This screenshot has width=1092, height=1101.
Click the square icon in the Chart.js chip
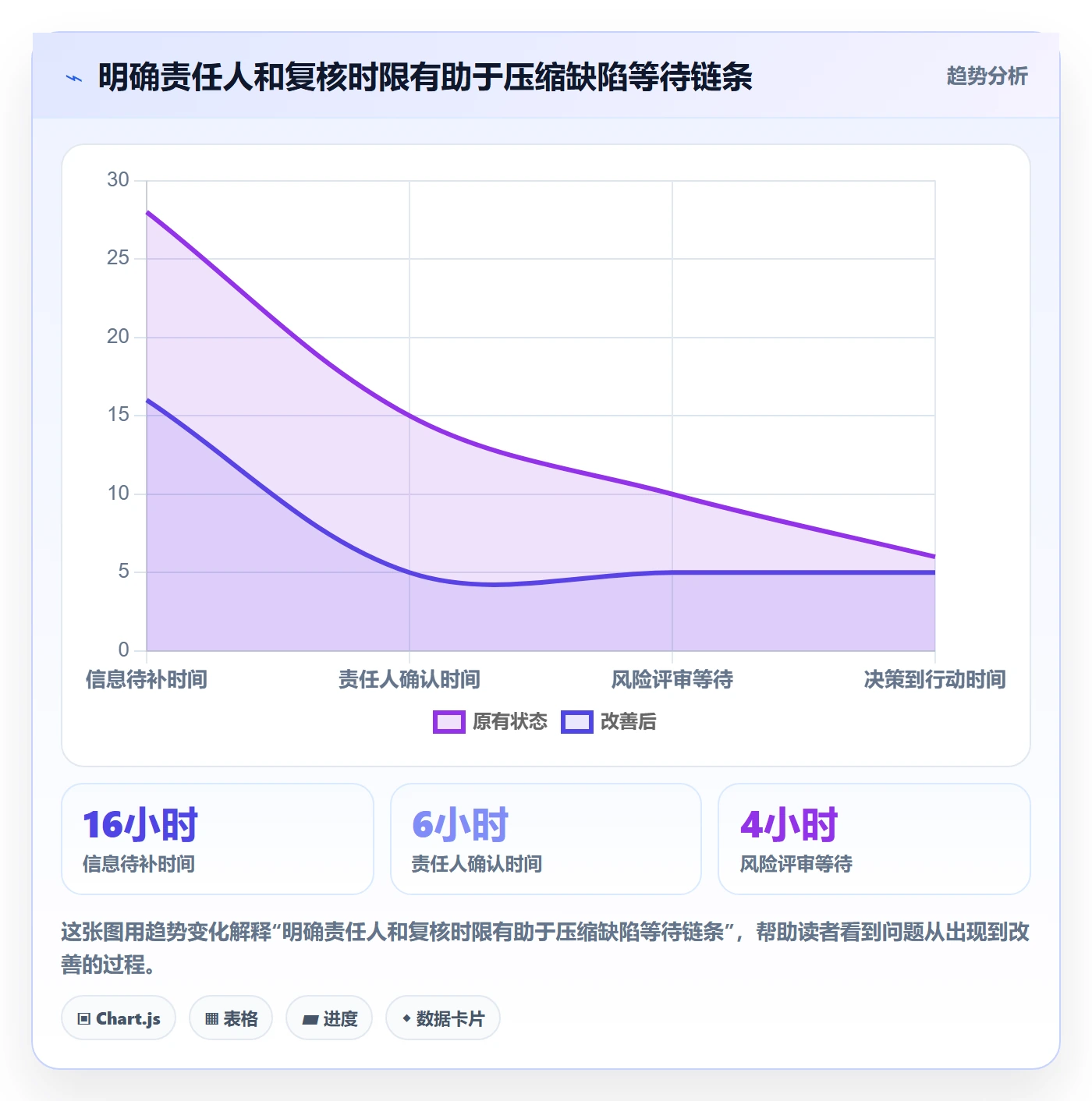click(x=84, y=1019)
